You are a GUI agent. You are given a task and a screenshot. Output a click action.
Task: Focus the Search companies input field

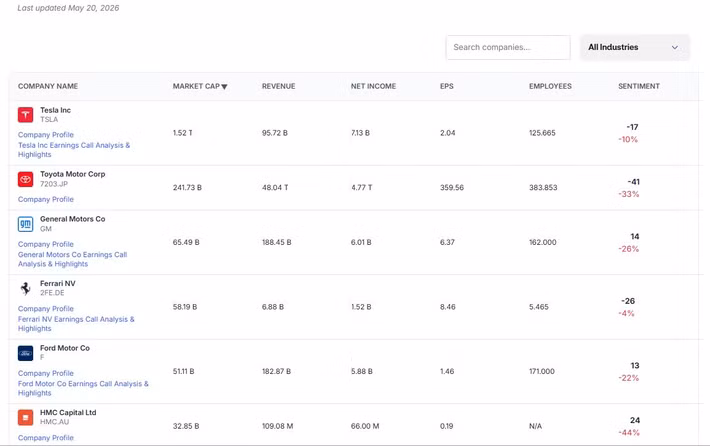coord(508,47)
